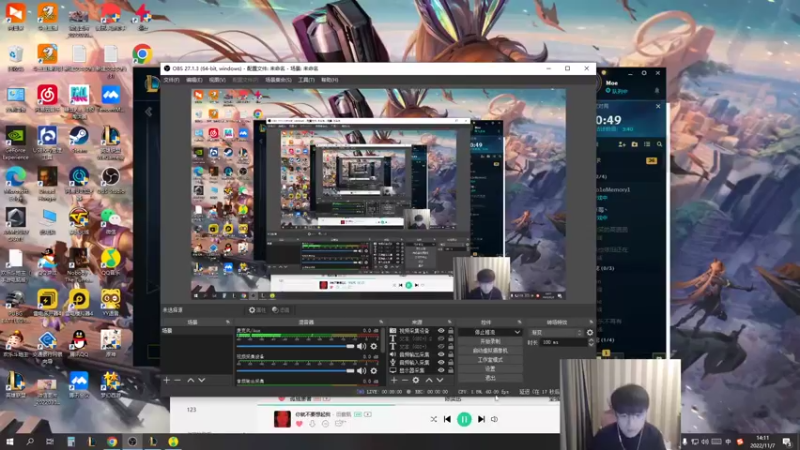Click the 滤镜 filters button
Image resolution: width=800 pixels, height=450 pixels.
click(281, 310)
